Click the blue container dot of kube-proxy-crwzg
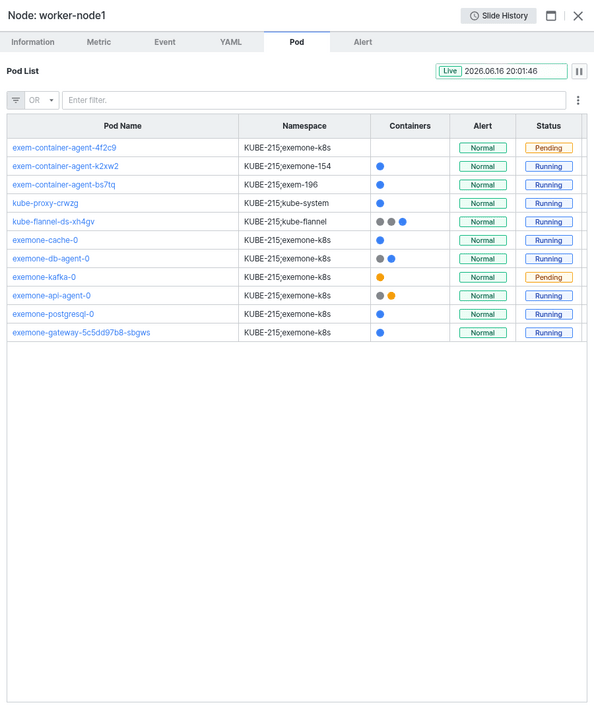 coord(380,203)
